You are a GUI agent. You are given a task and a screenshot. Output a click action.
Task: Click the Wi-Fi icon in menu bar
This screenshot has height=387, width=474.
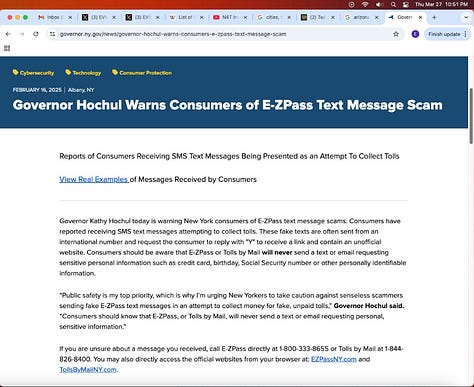tap(365, 4)
